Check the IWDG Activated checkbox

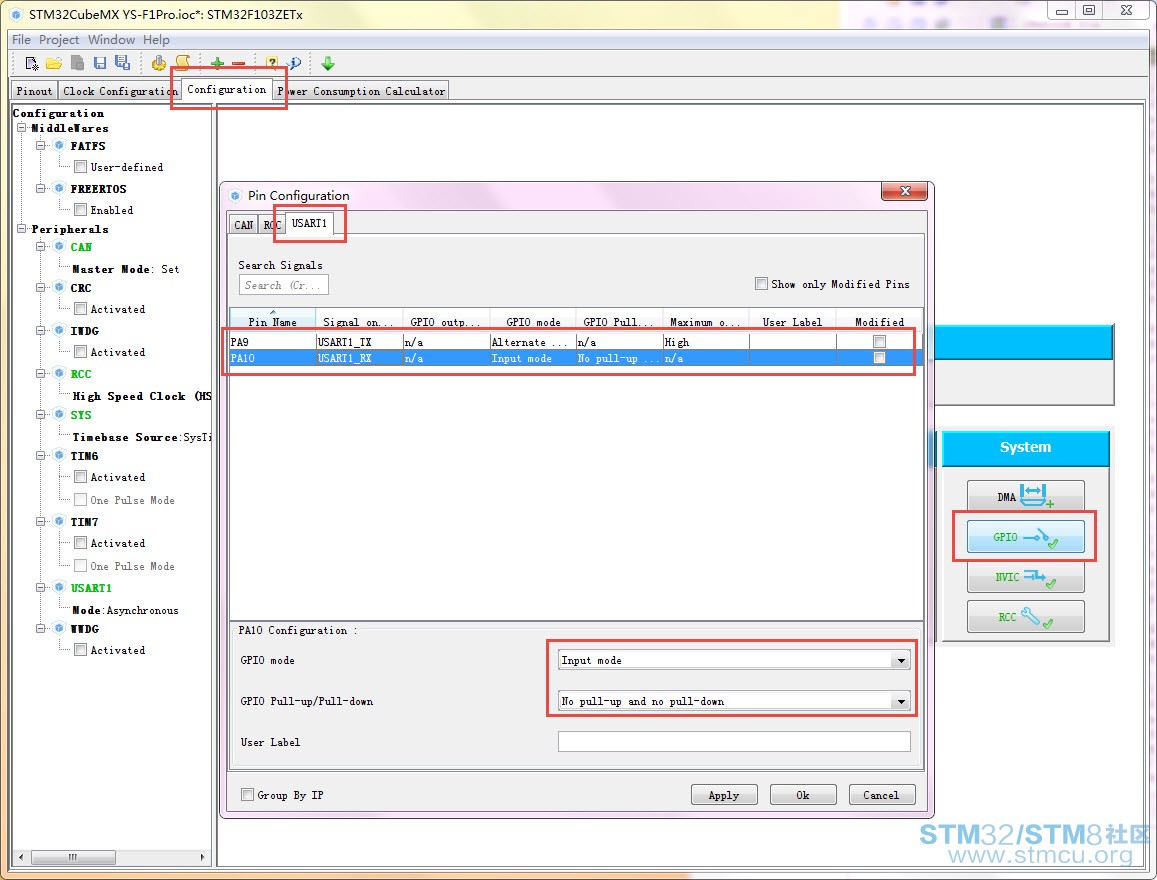point(80,351)
